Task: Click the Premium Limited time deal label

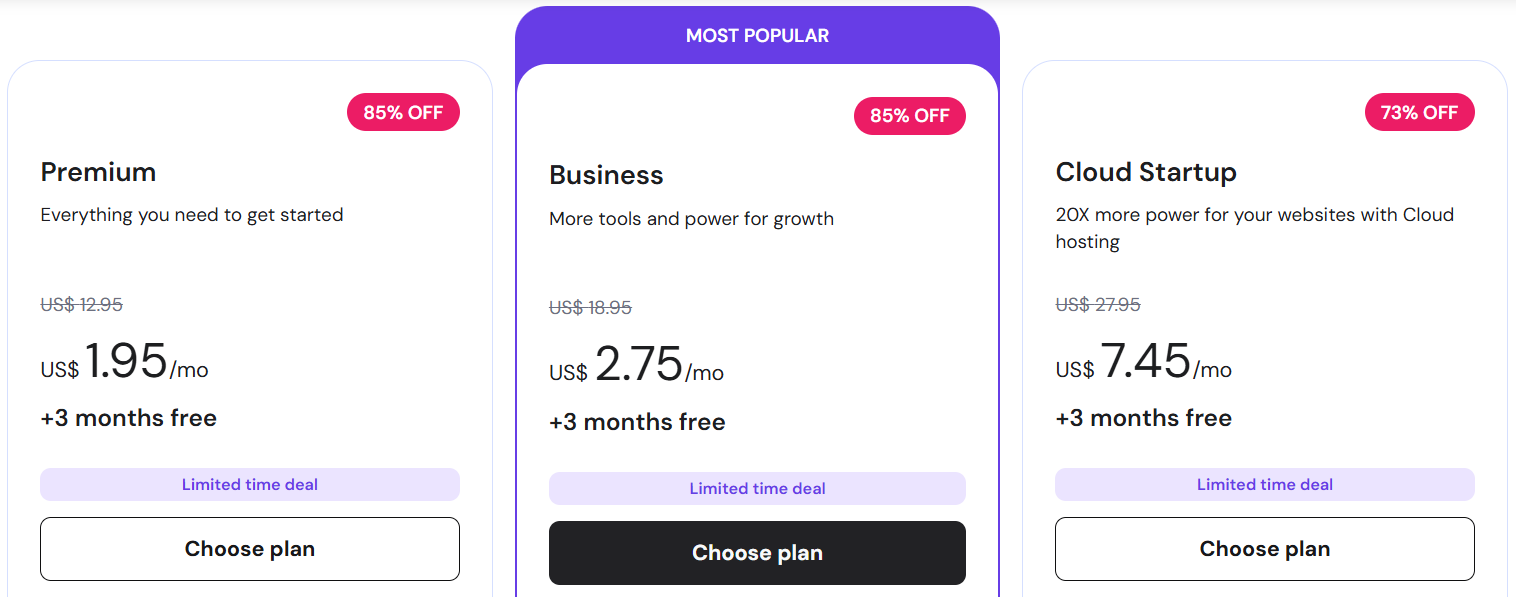Action: pos(250,485)
